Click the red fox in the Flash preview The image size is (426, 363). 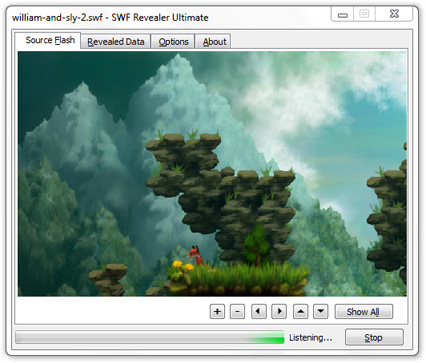[197, 256]
